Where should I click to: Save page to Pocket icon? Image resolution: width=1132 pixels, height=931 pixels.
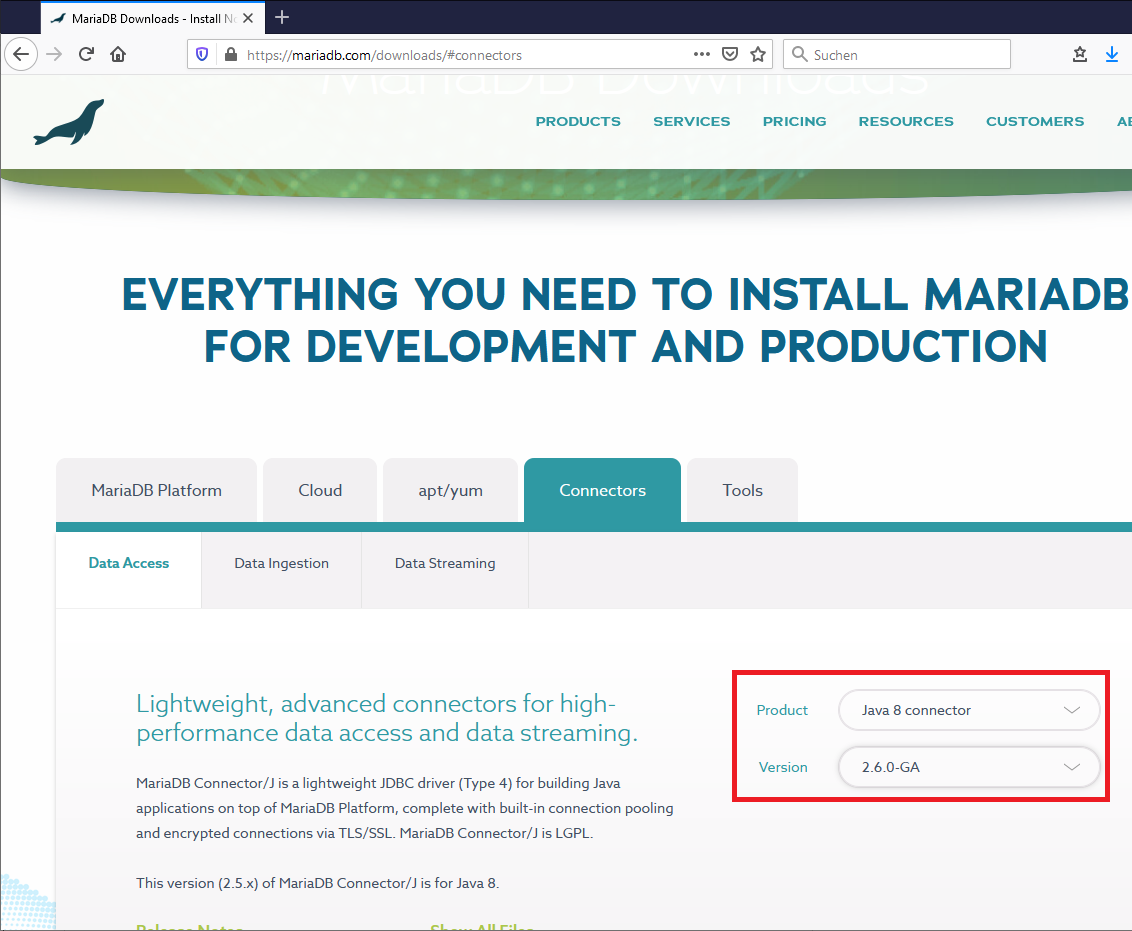point(730,54)
